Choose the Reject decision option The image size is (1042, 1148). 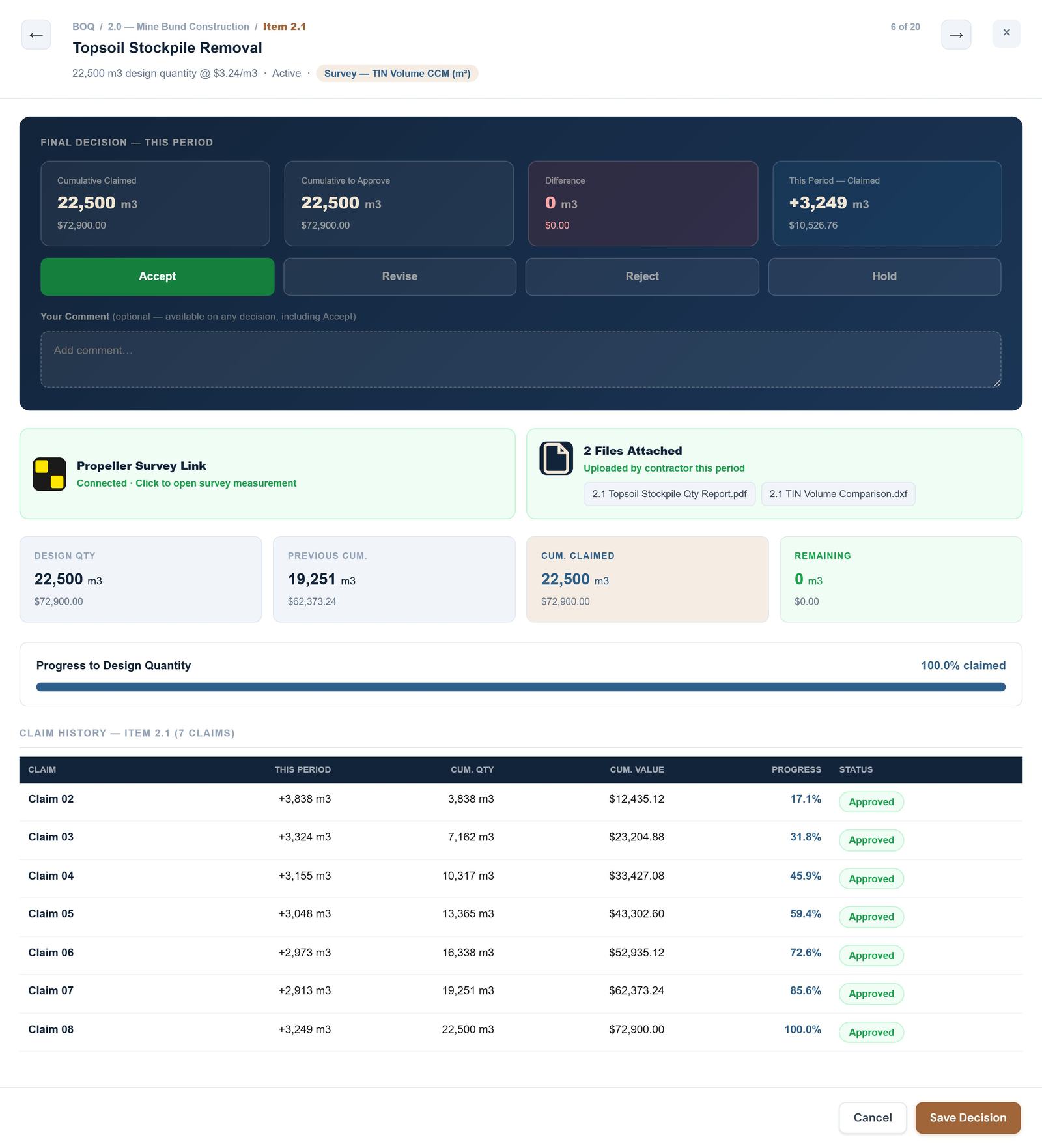(642, 276)
